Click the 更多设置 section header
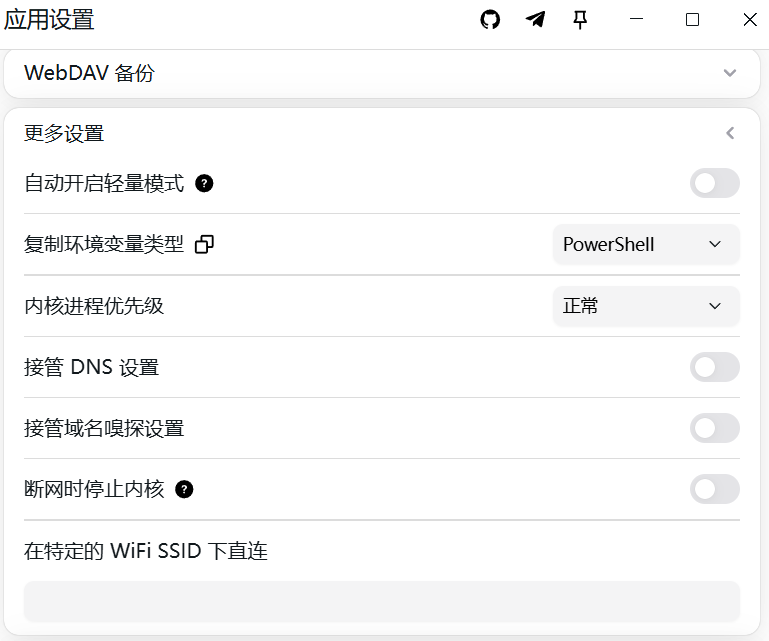 point(382,133)
